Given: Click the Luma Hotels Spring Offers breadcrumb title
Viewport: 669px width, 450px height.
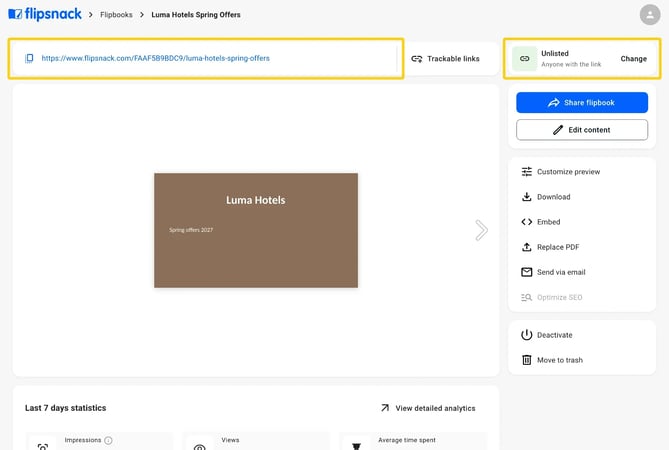Looking at the screenshot, I should tap(196, 15).
